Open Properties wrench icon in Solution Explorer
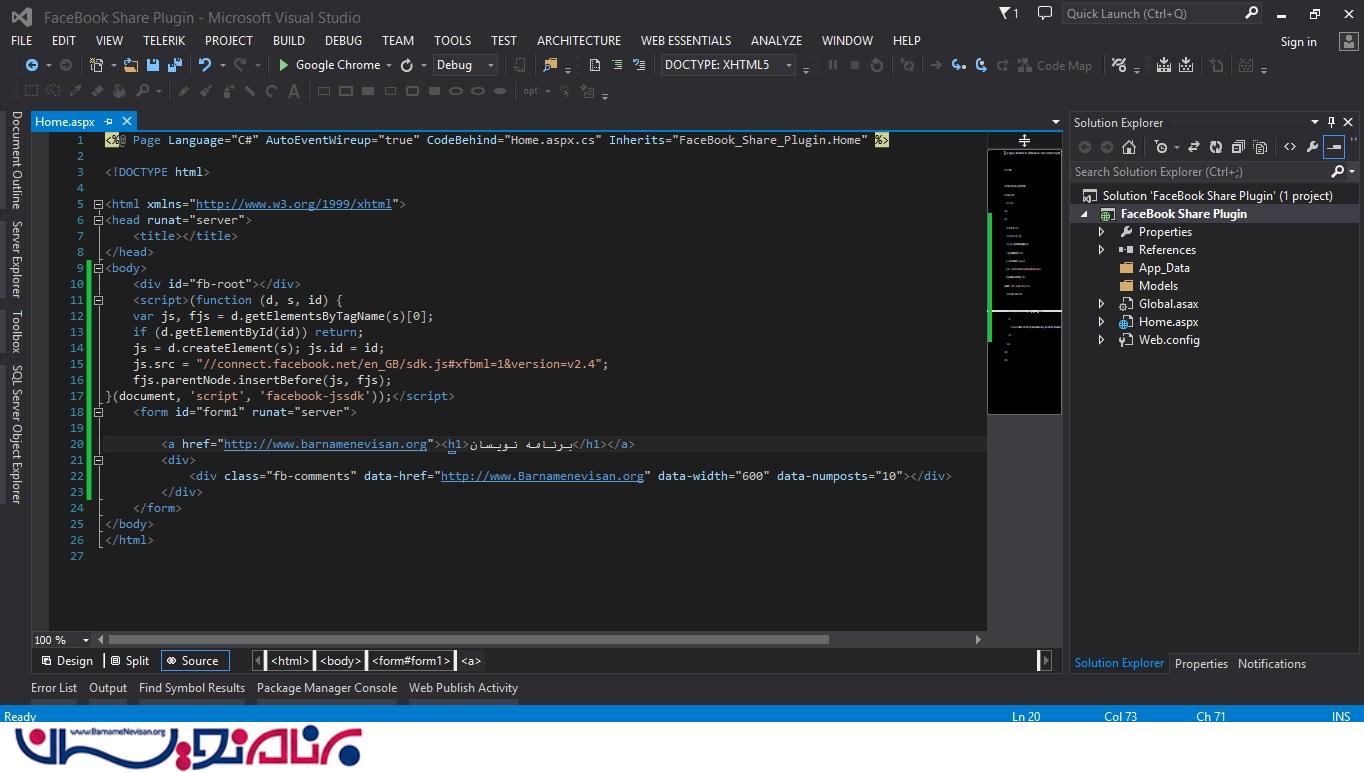Image resolution: width=1364 pixels, height=772 pixels. 1312,147
